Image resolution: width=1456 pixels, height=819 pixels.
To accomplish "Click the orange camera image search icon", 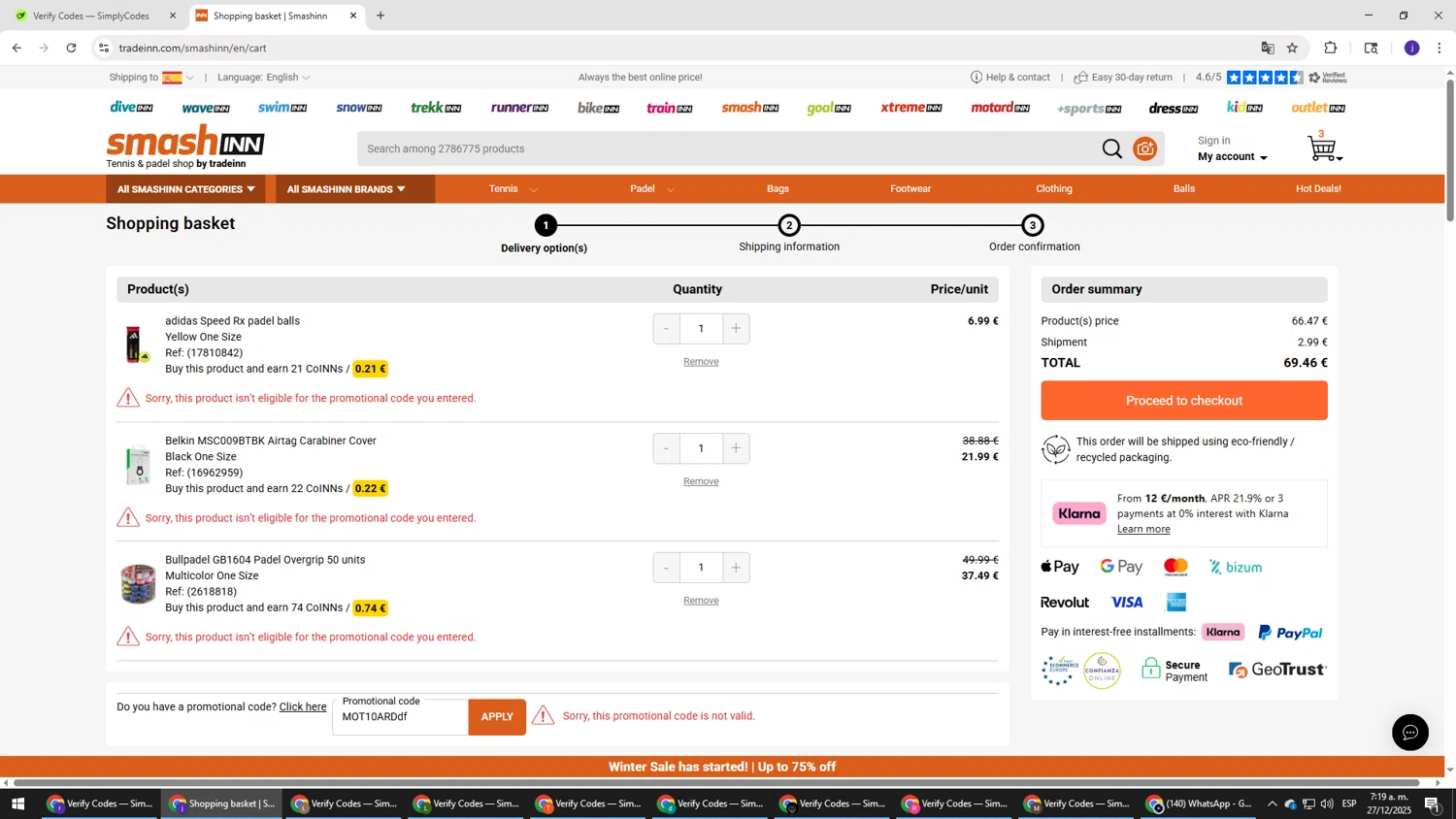I will 1145,148.
